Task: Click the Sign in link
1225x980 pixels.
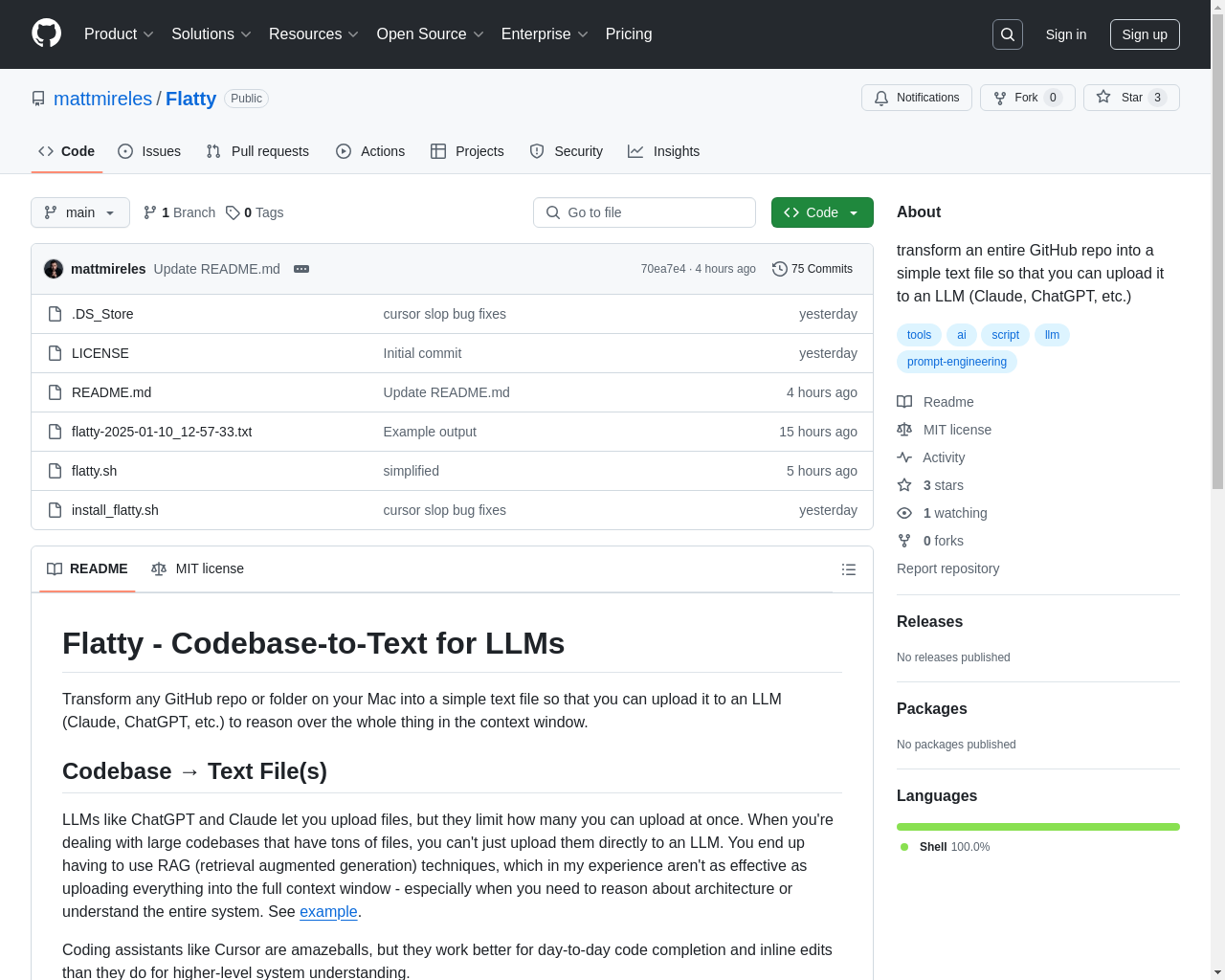Action: click(1066, 34)
